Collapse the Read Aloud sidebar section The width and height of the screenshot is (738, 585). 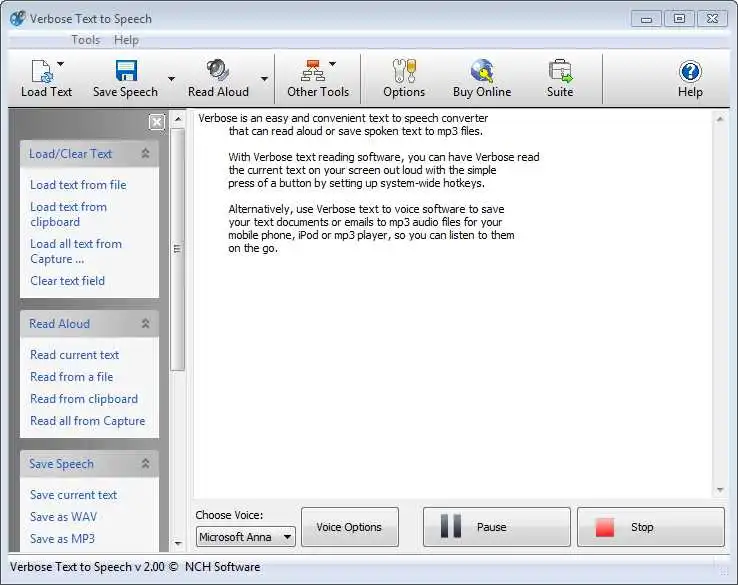coord(145,323)
